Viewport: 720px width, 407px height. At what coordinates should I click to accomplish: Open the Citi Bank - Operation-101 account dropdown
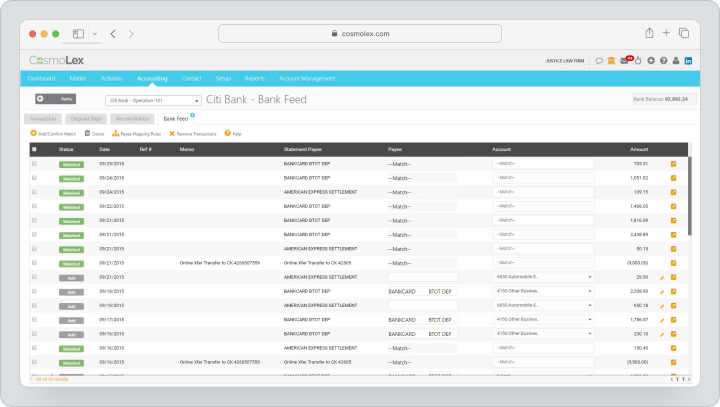(x=153, y=100)
